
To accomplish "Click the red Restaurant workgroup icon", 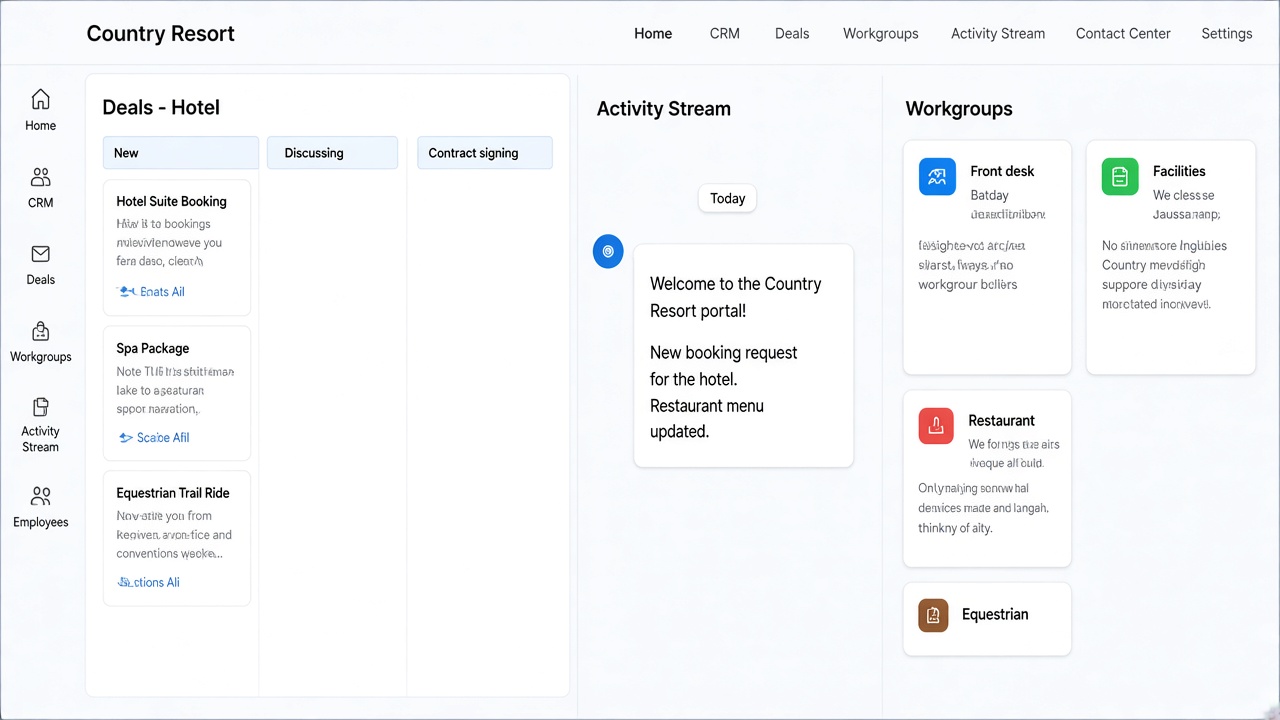I will pyautogui.click(x=936, y=426).
